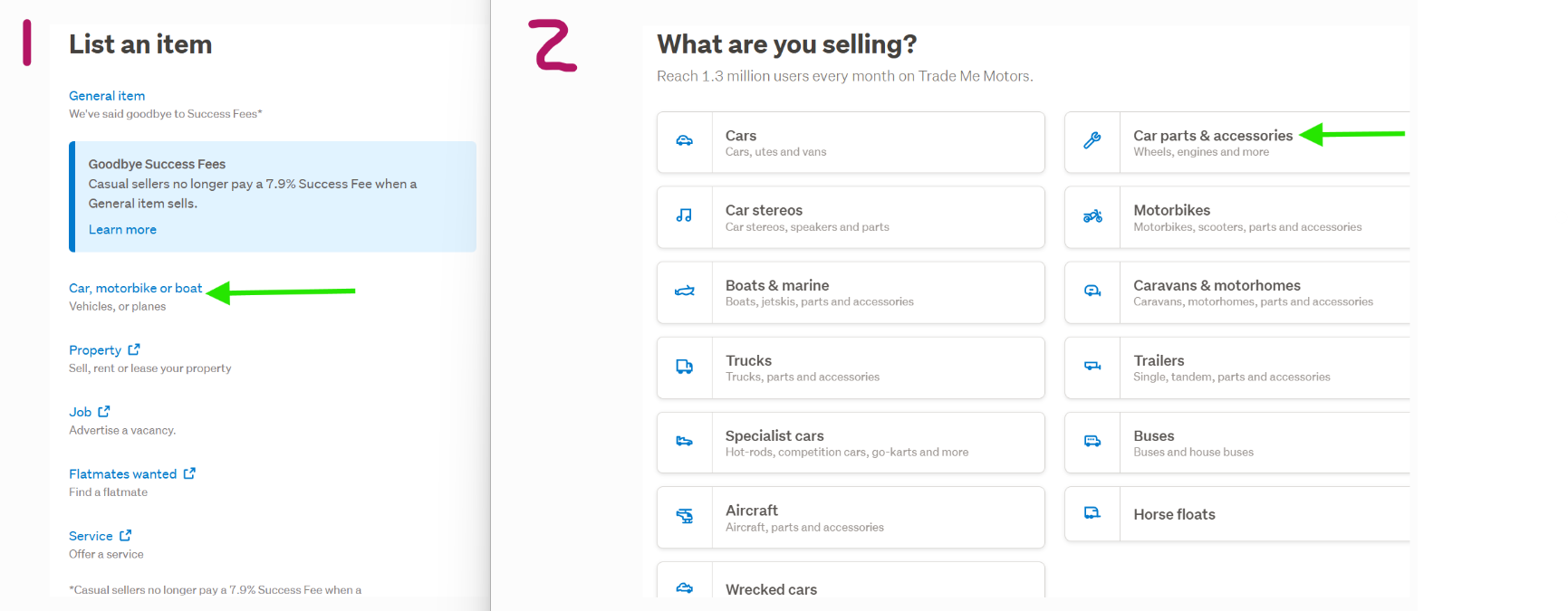Click 'Goodbye Success Fees' notice heading
Screen dimensions: 1568x611
coord(157,164)
